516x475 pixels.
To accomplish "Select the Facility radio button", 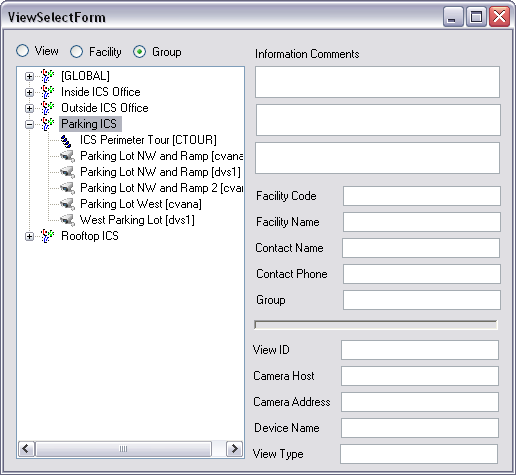I will click(76, 52).
